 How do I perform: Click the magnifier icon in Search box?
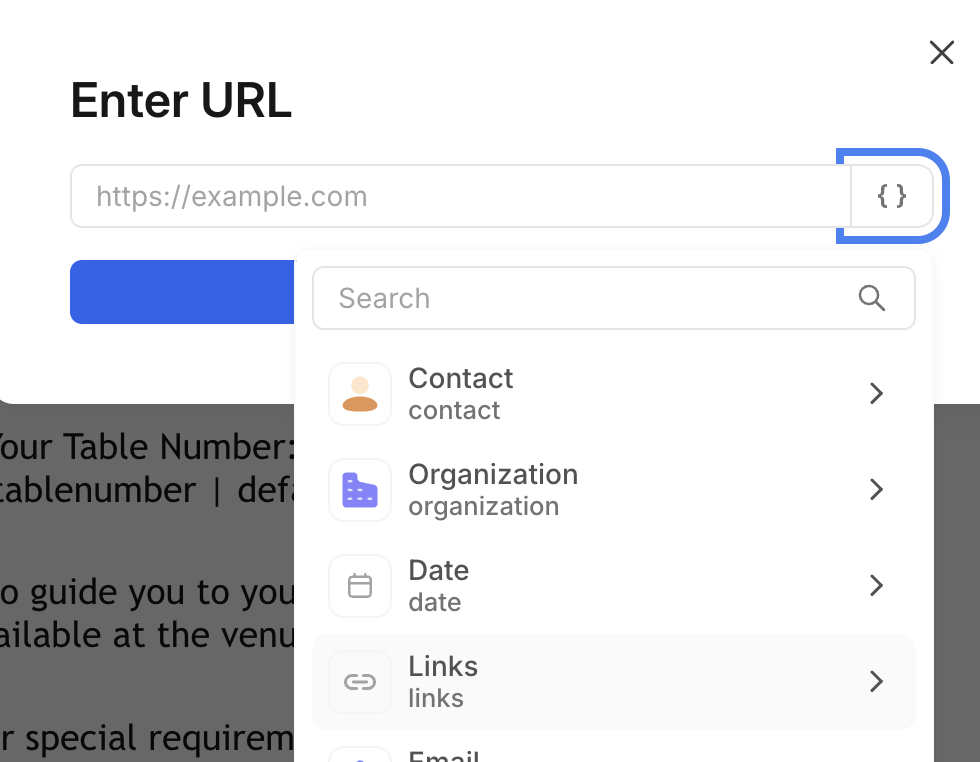coord(872,298)
